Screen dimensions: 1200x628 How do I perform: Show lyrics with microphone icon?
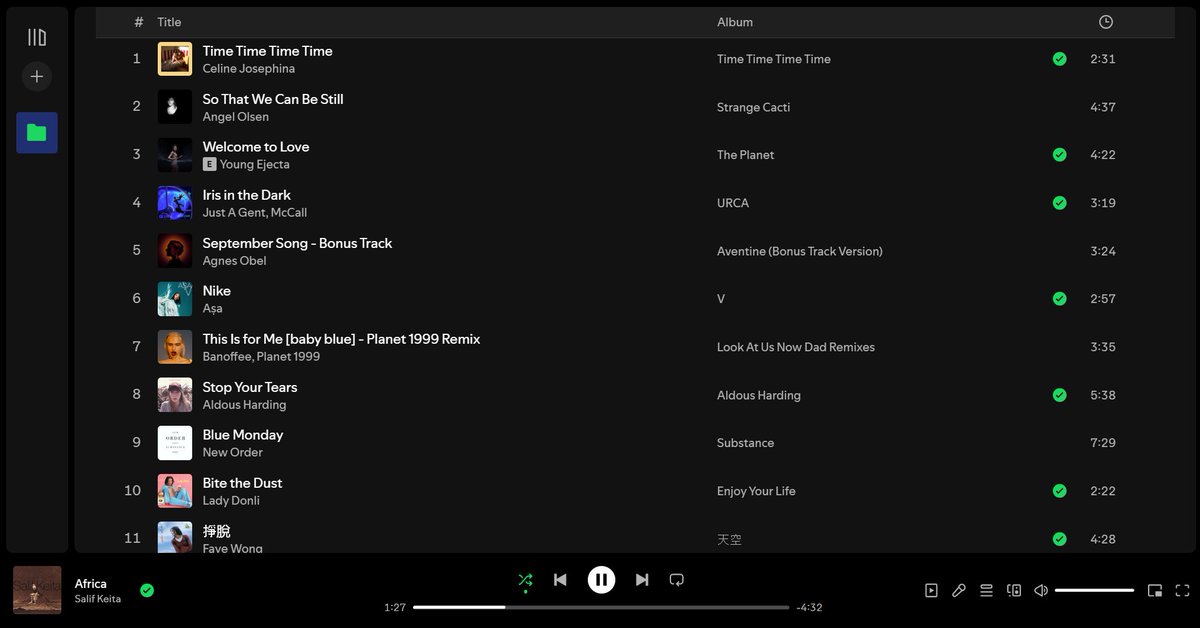point(959,590)
